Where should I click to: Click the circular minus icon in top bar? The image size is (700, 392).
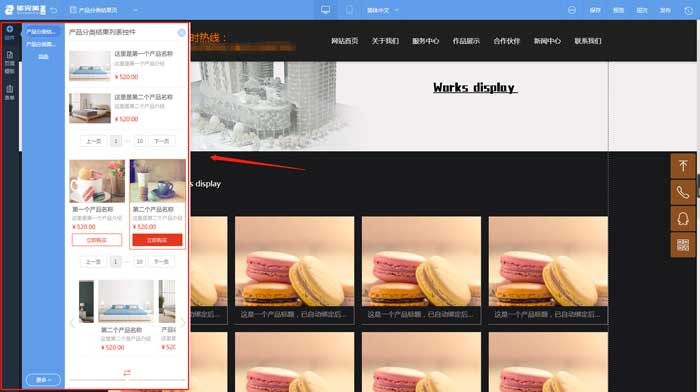[x=572, y=10]
